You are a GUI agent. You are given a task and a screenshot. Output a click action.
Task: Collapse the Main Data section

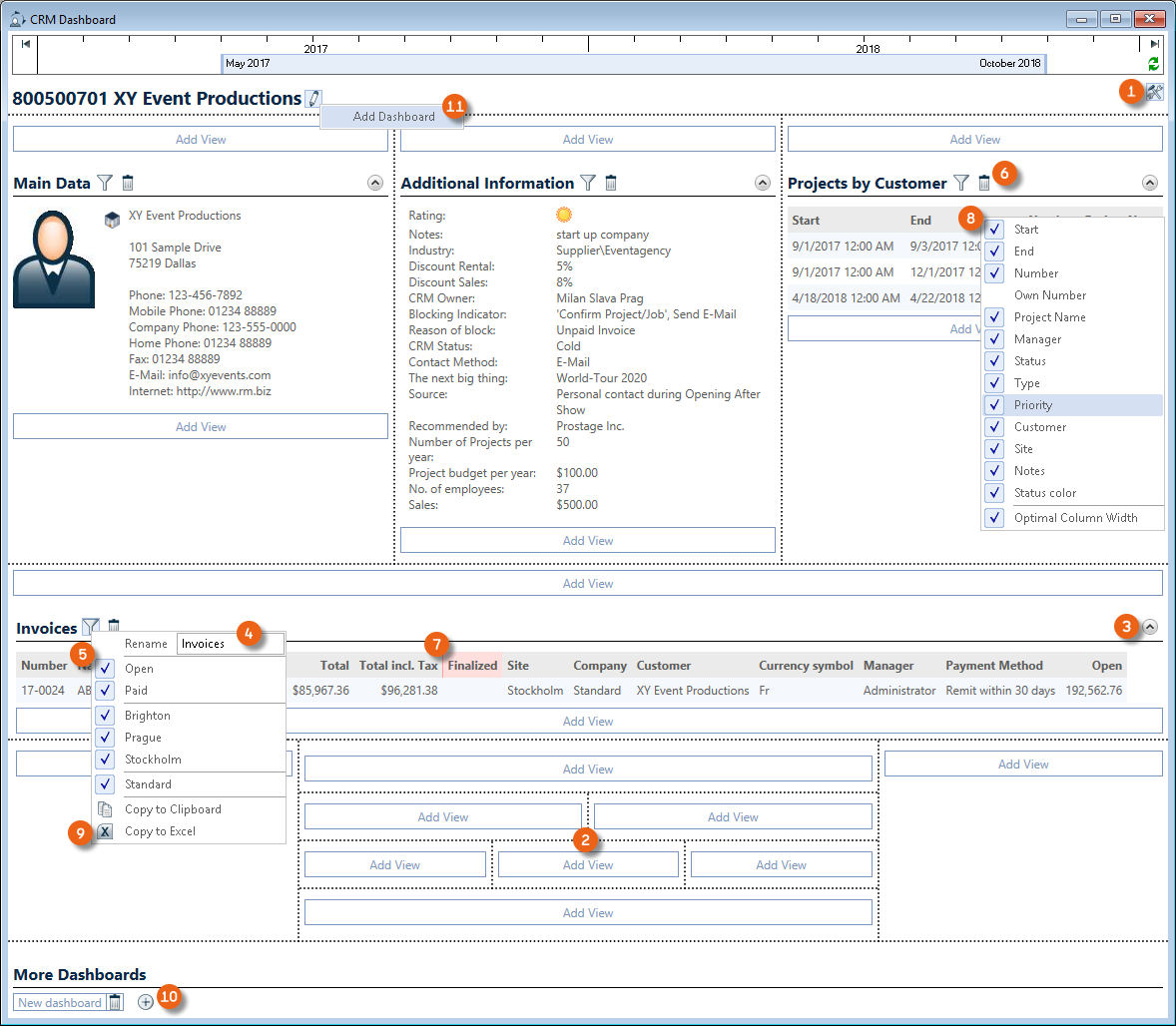[x=375, y=183]
